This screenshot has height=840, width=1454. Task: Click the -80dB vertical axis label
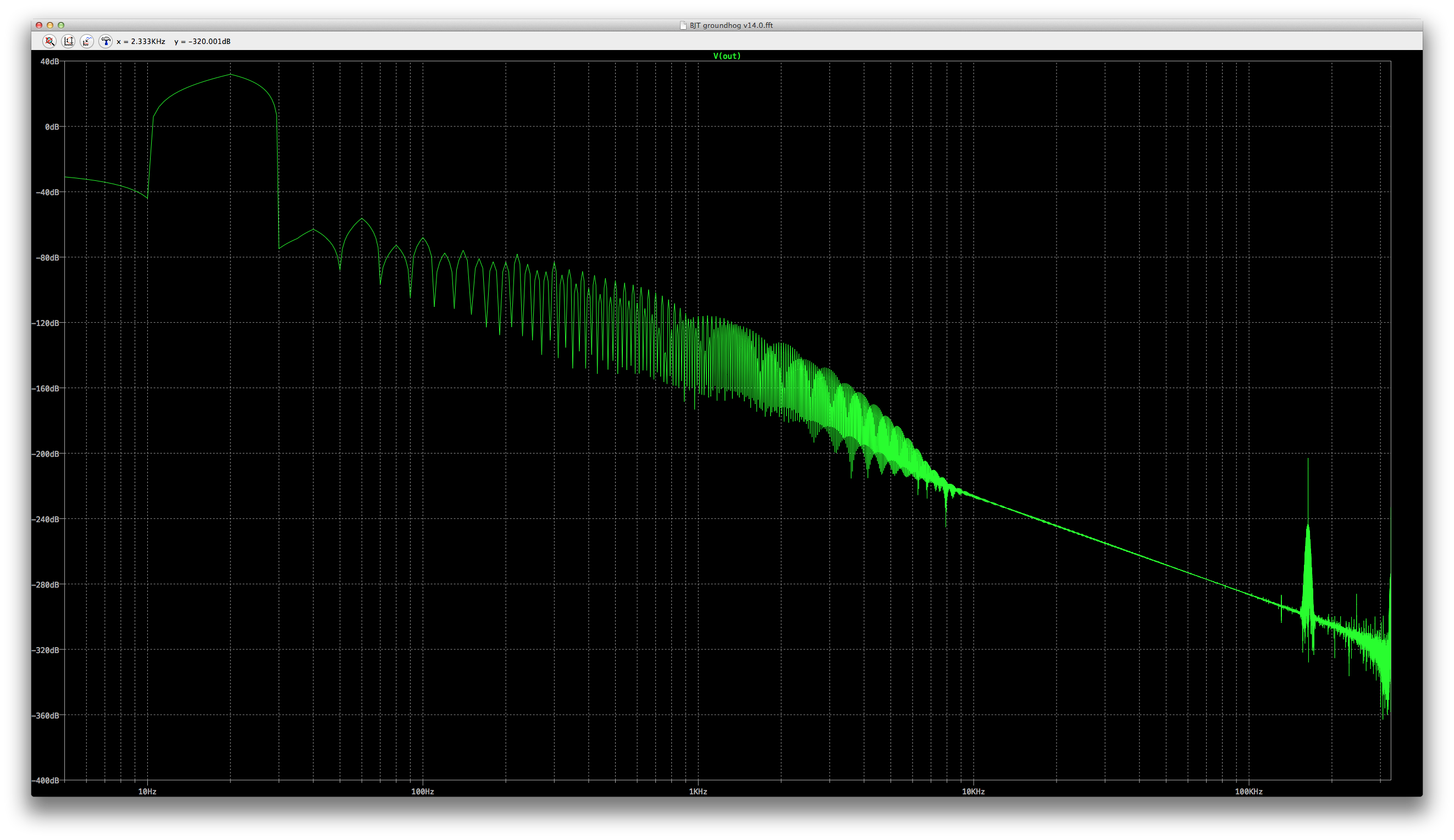point(47,258)
